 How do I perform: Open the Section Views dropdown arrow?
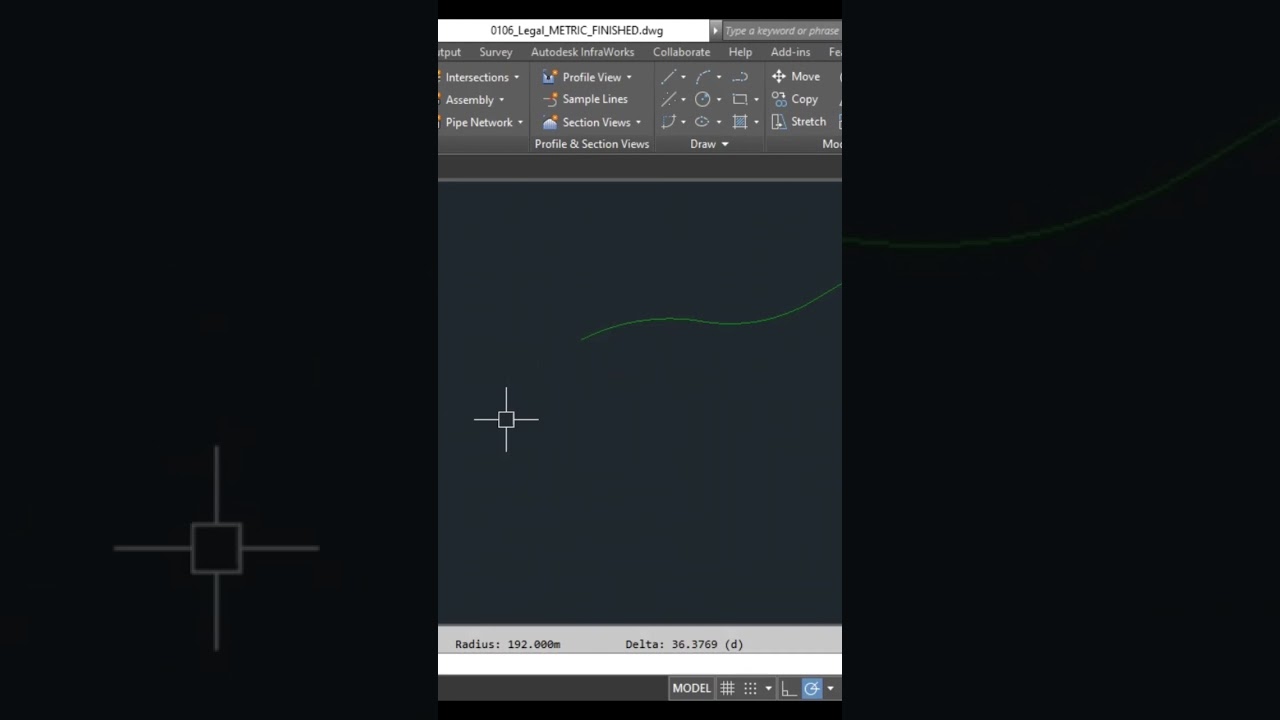tap(638, 122)
